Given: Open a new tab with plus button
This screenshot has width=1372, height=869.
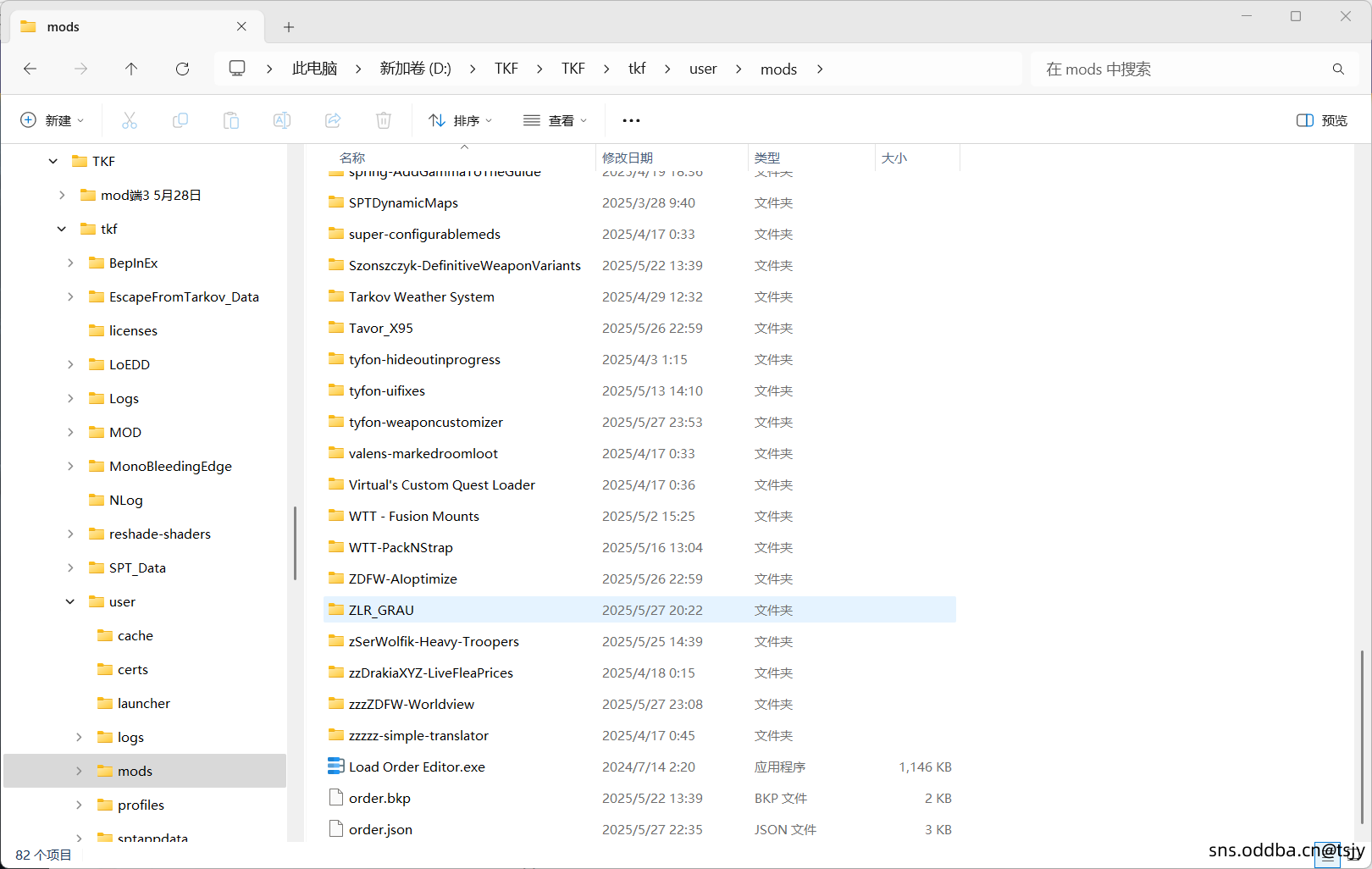Looking at the screenshot, I should pos(289,27).
